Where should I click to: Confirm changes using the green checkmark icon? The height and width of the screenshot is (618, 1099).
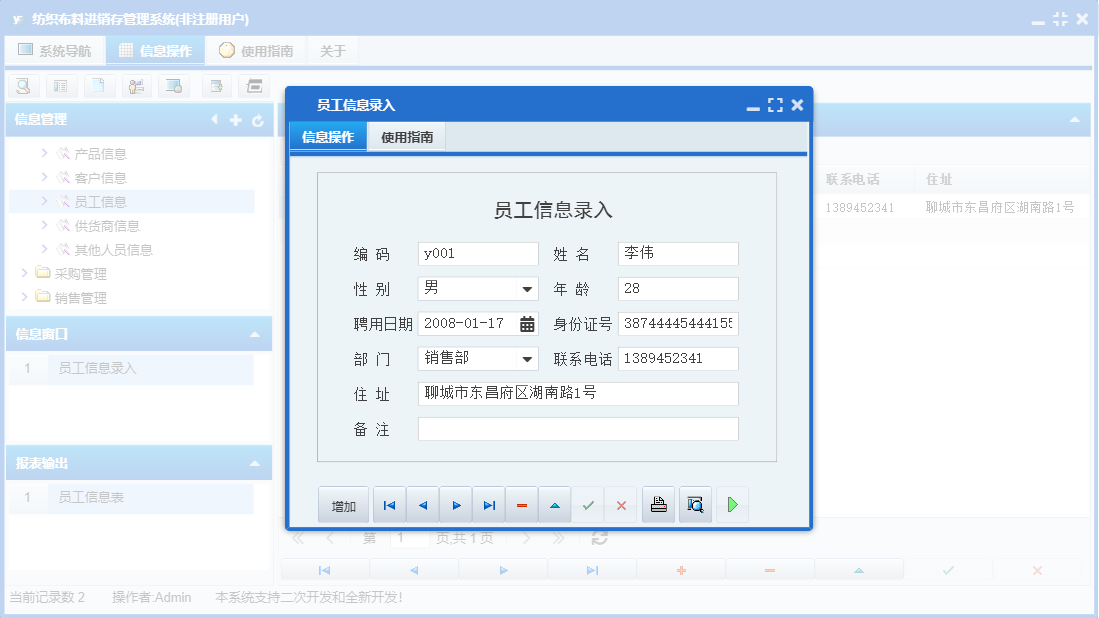[x=588, y=505]
